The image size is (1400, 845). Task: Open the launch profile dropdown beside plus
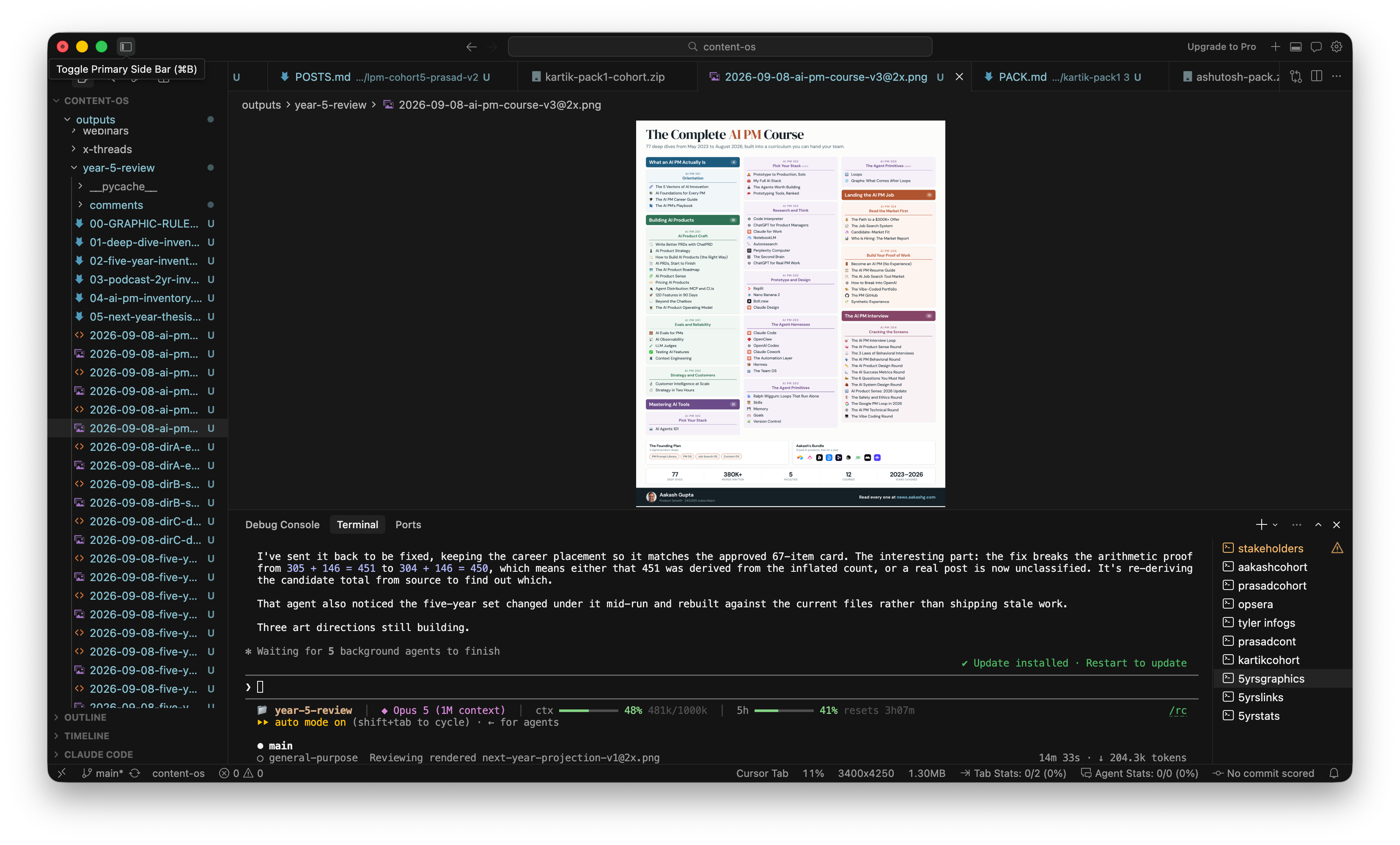[1276, 524]
